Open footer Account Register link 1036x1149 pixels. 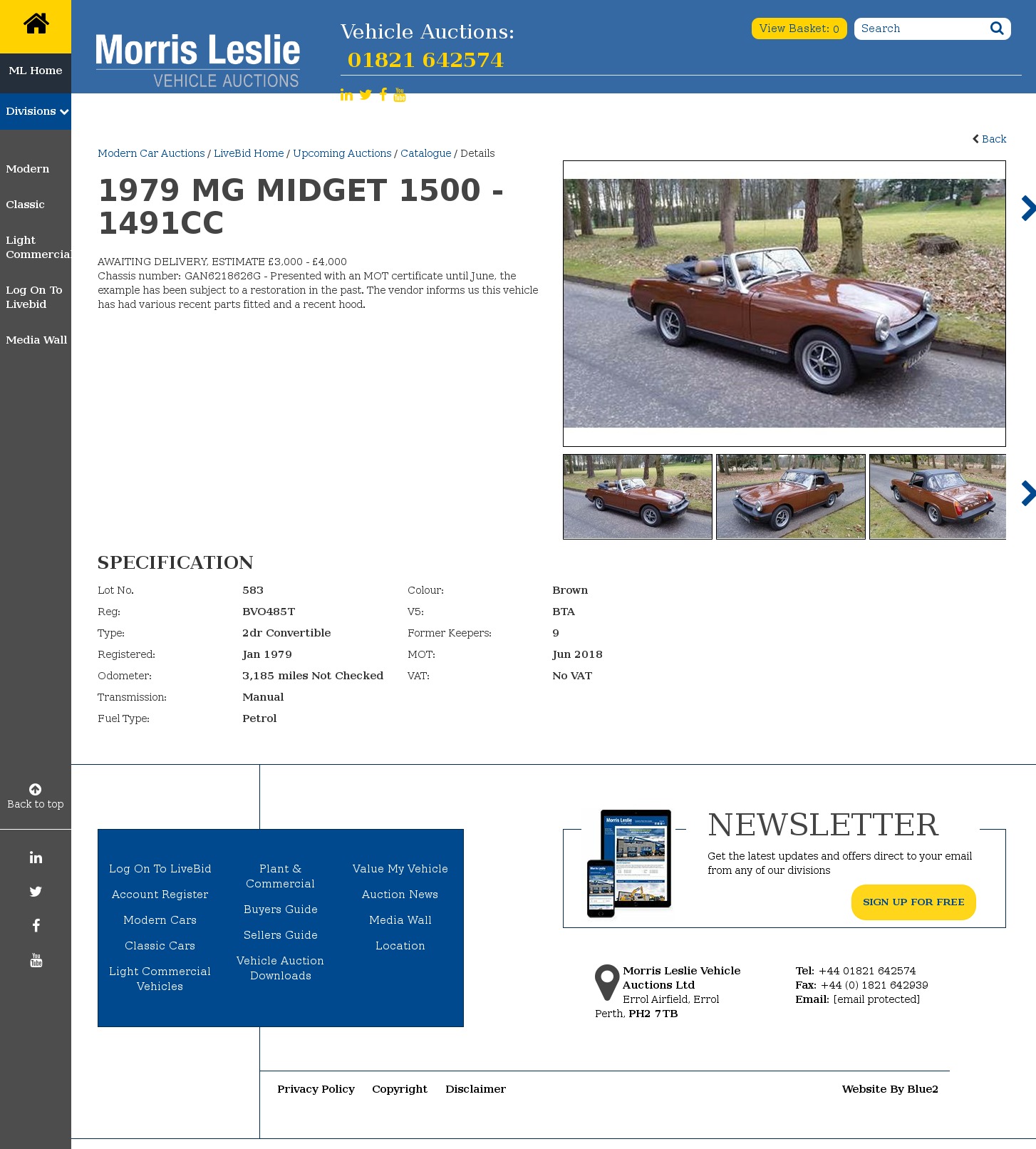click(160, 895)
